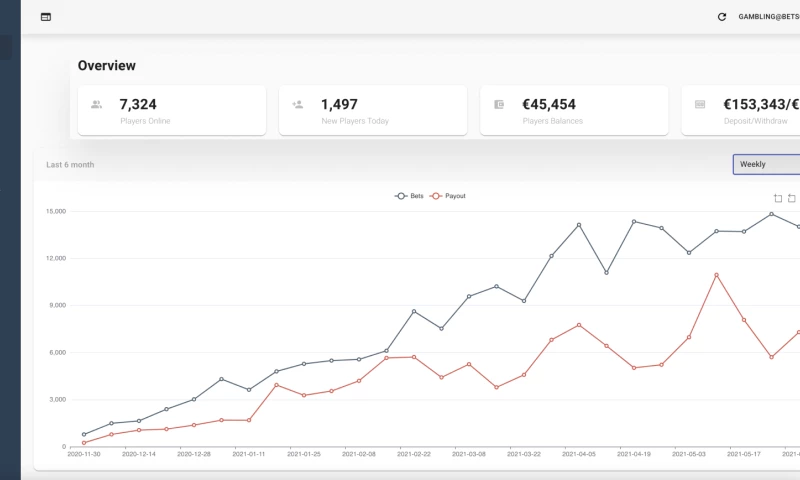The height and width of the screenshot is (480, 800).
Task: Click the 7,324 Players Online value
Action: [138, 104]
